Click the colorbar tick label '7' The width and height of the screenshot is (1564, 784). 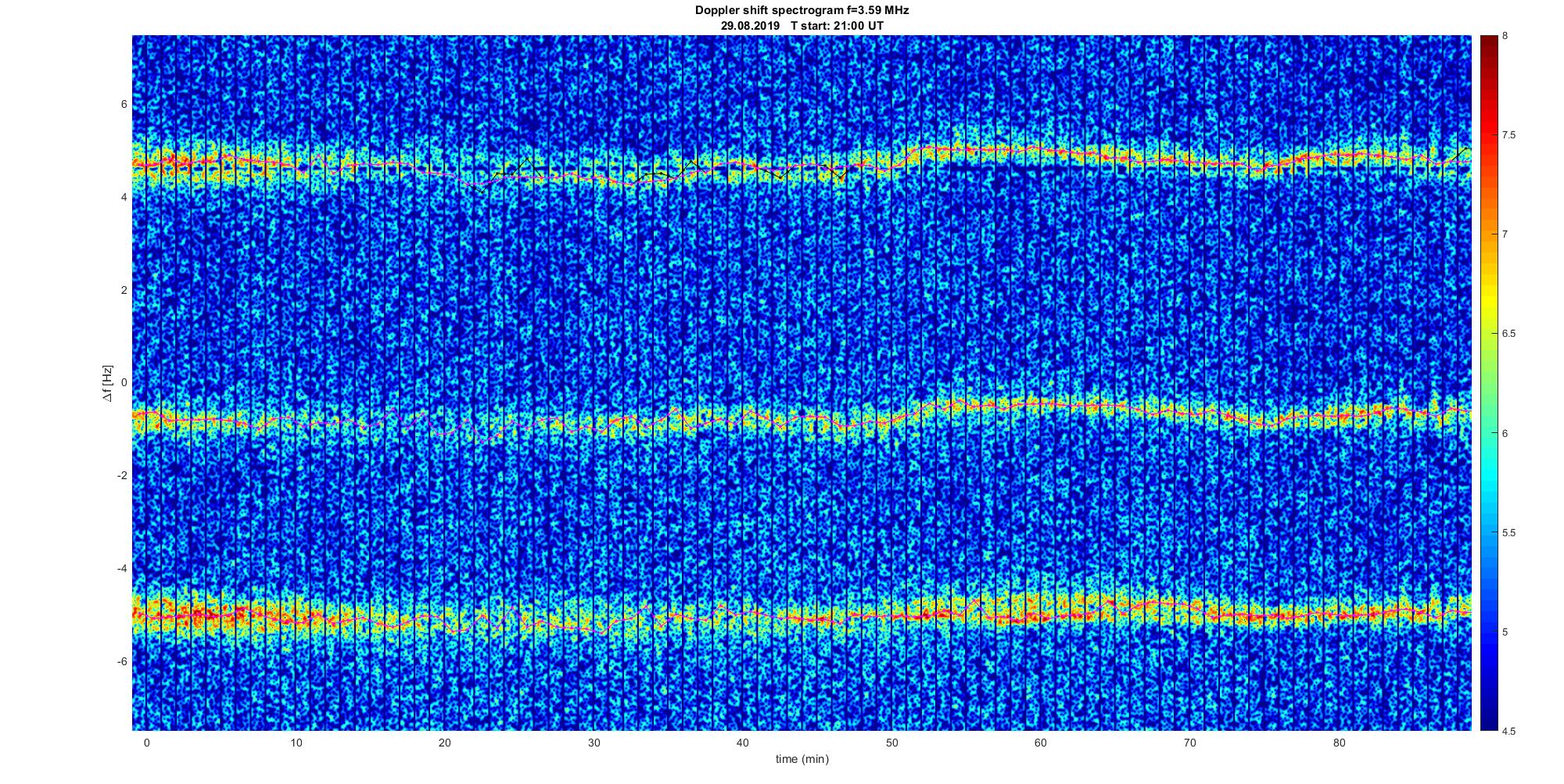pos(1505,234)
